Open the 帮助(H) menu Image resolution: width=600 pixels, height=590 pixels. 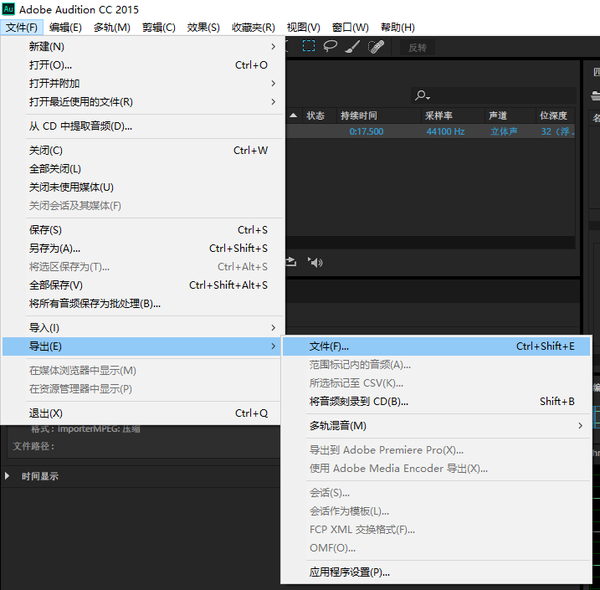[398, 28]
